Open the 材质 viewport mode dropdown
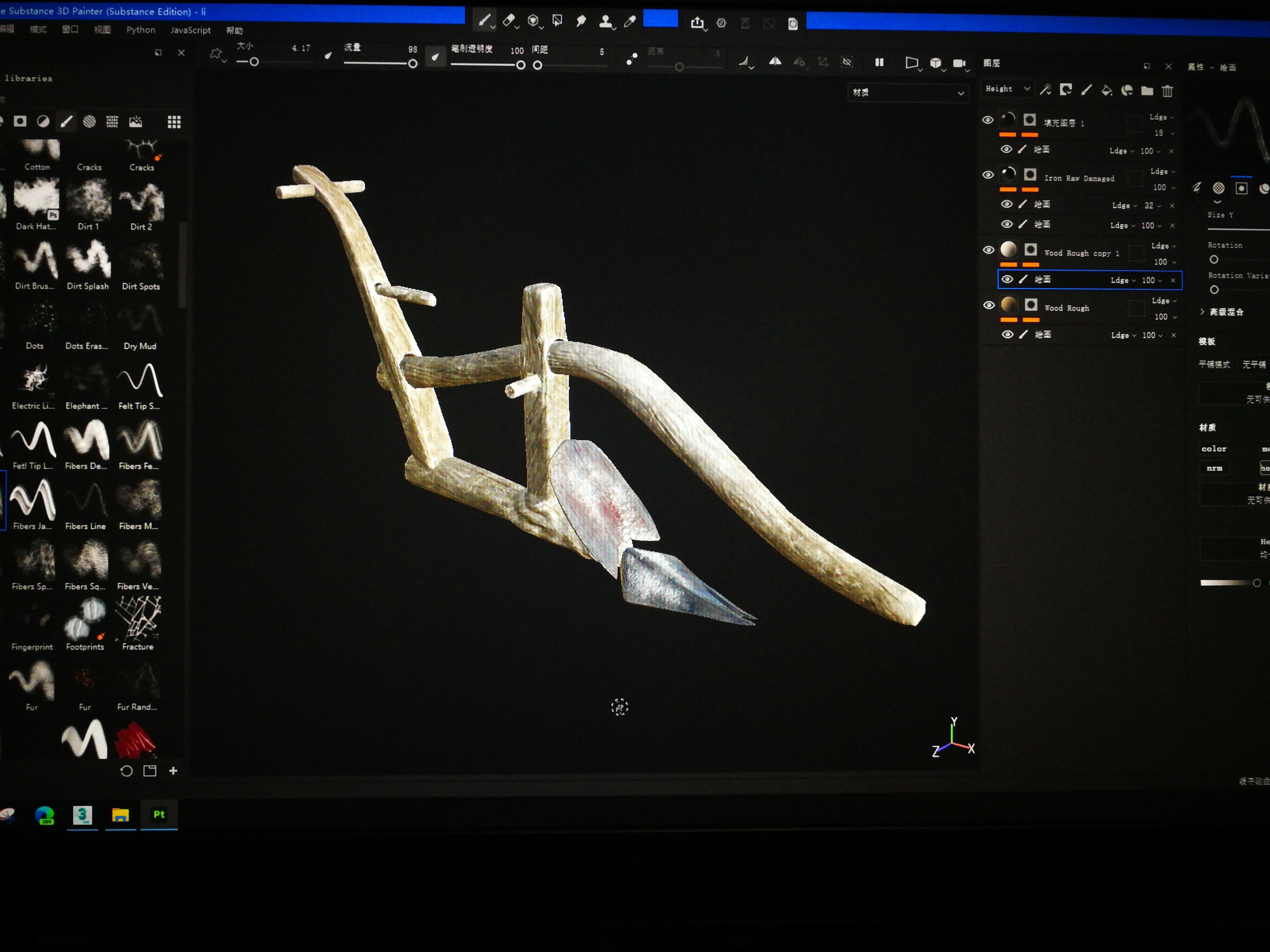 pyautogui.click(x=908, y=92)
